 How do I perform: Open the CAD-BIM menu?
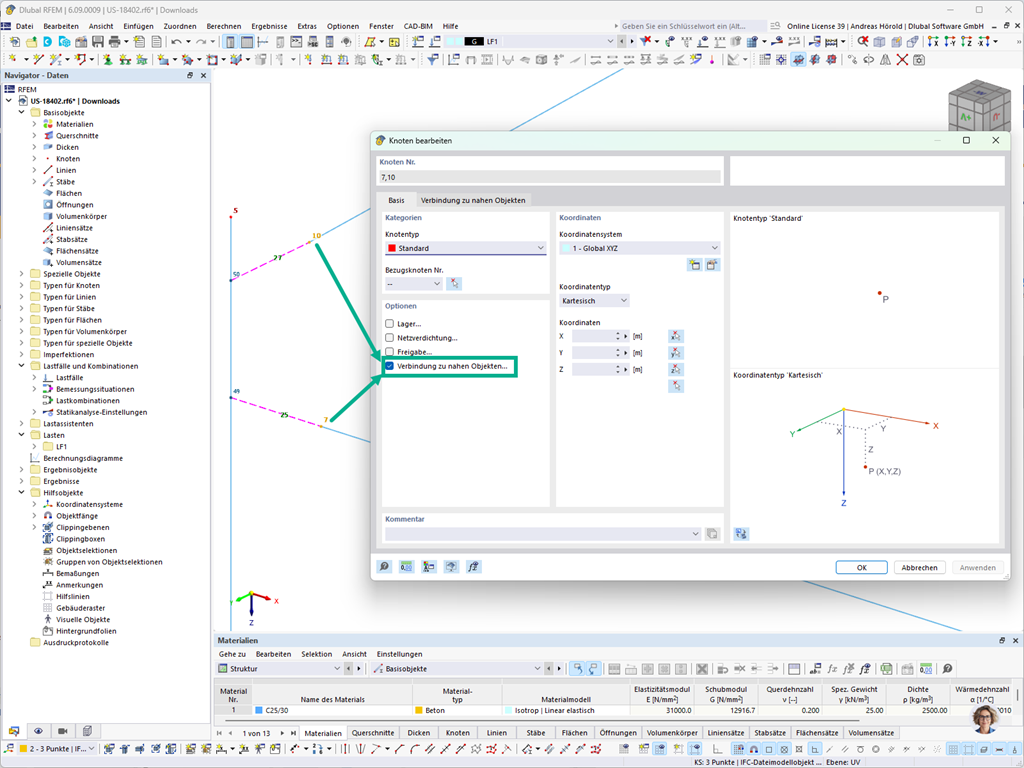point(418,26)
